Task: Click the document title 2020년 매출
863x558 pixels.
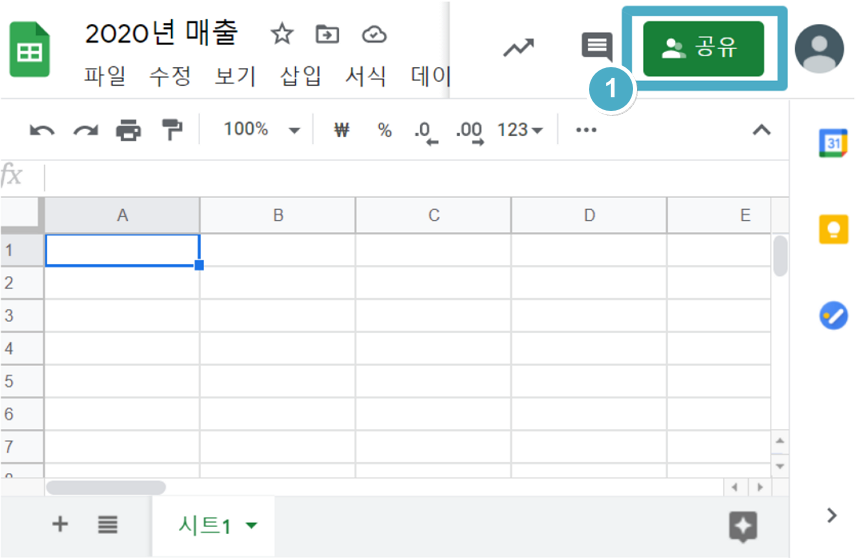Action: pos(161,33)
